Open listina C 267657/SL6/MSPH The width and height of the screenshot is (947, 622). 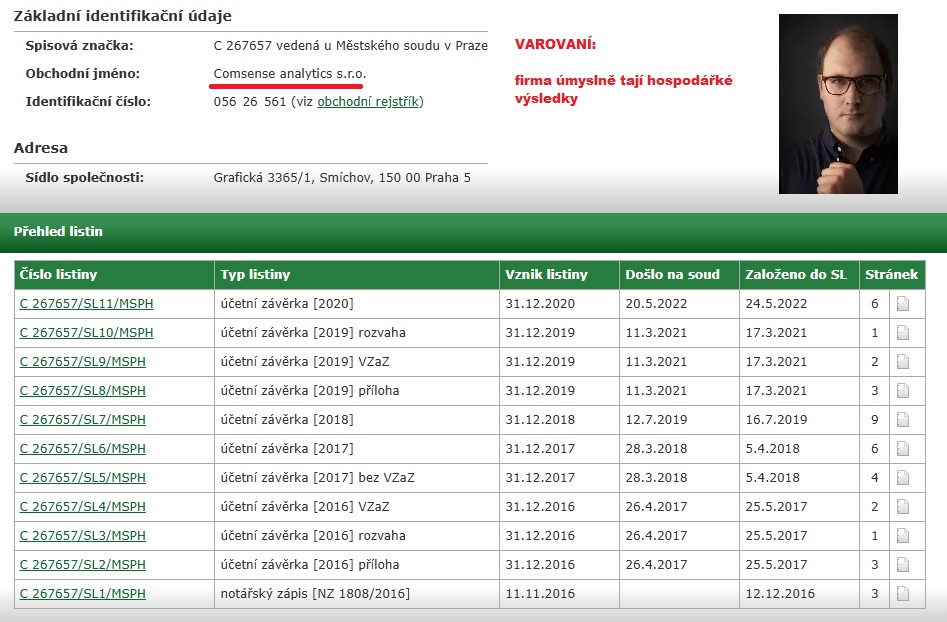pyautogui.click(x=82, y=449)
